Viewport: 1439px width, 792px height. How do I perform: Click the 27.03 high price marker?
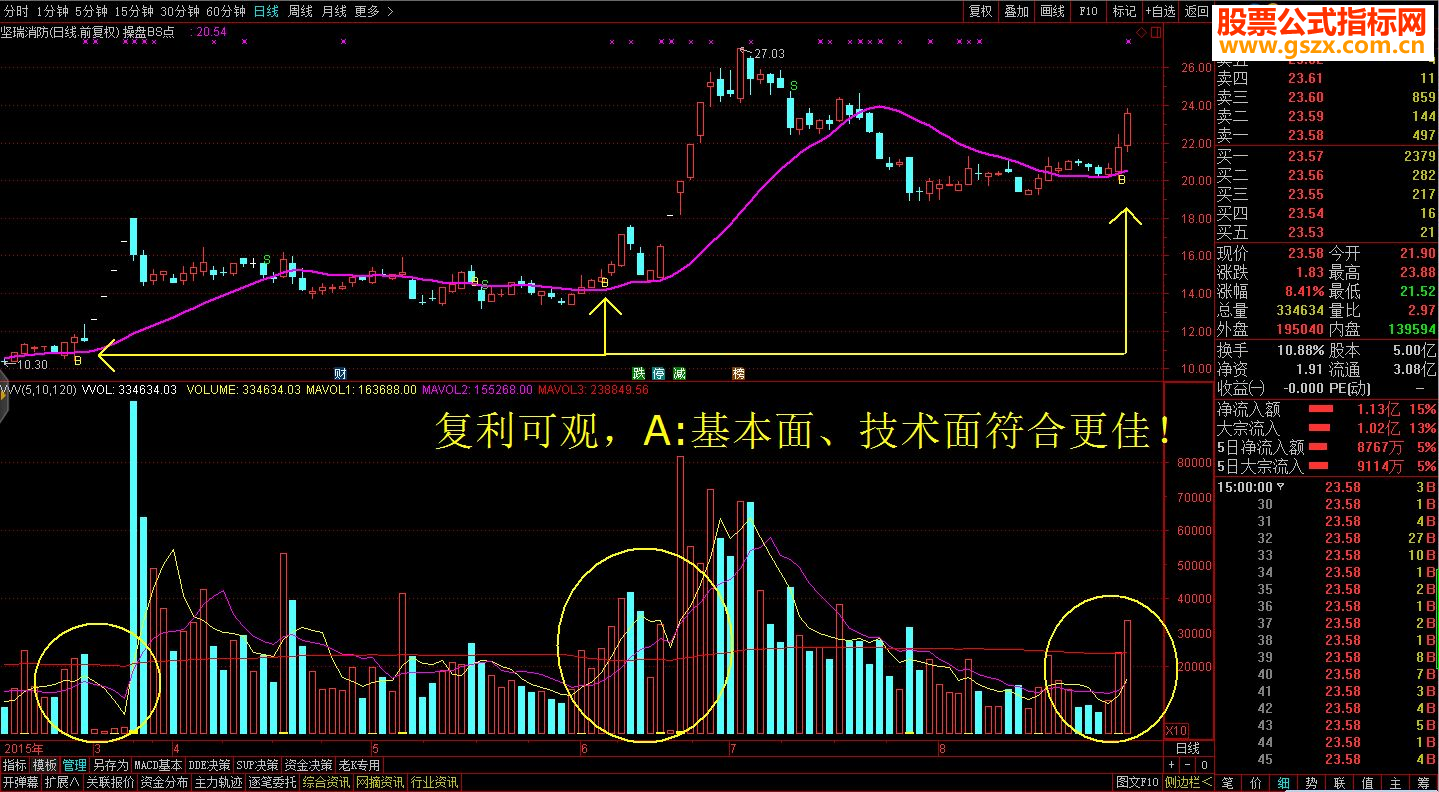(768, 53)
